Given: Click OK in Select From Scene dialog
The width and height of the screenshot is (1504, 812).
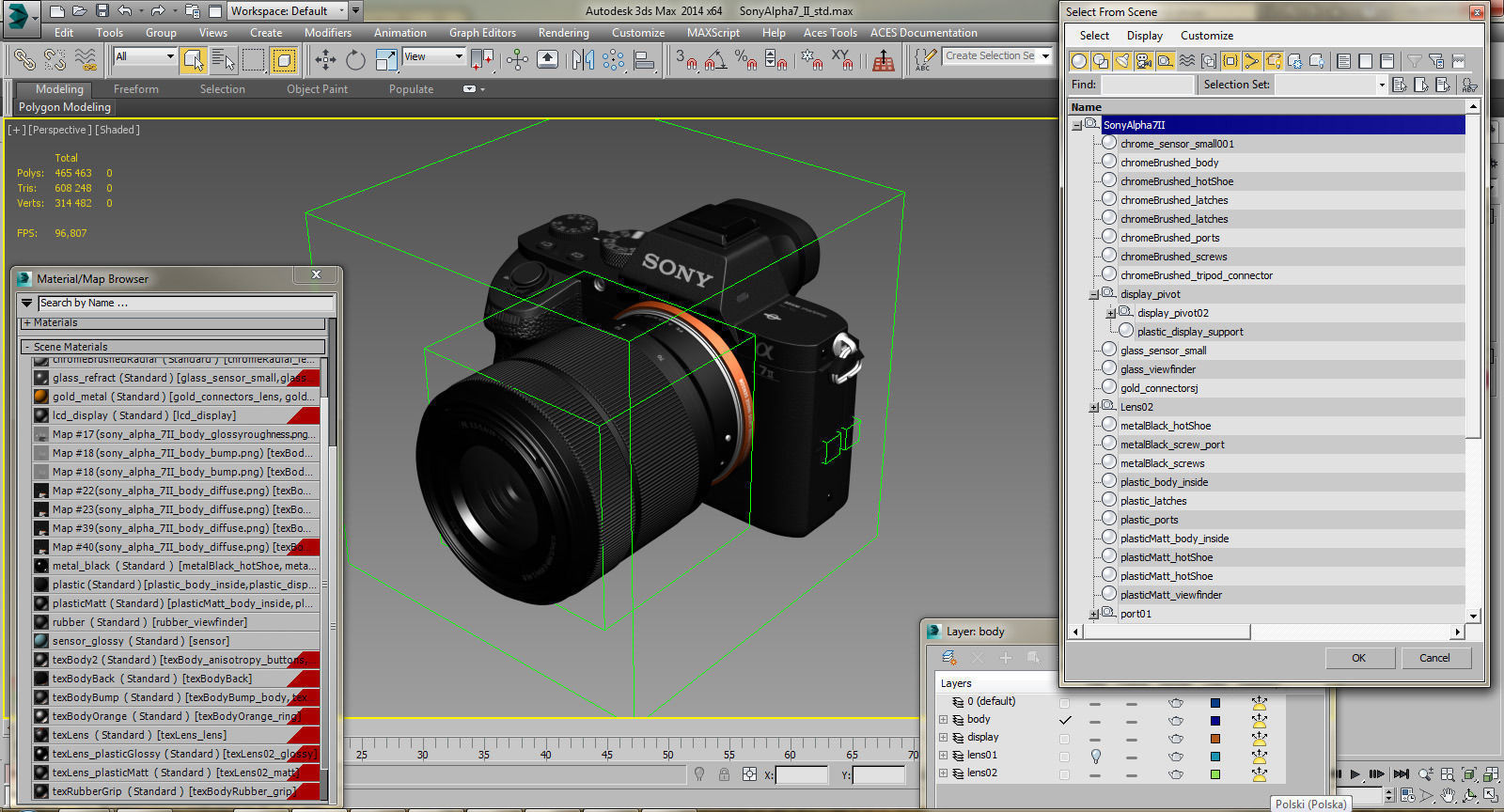Looking at the screenshot, I should (1359, 658).
